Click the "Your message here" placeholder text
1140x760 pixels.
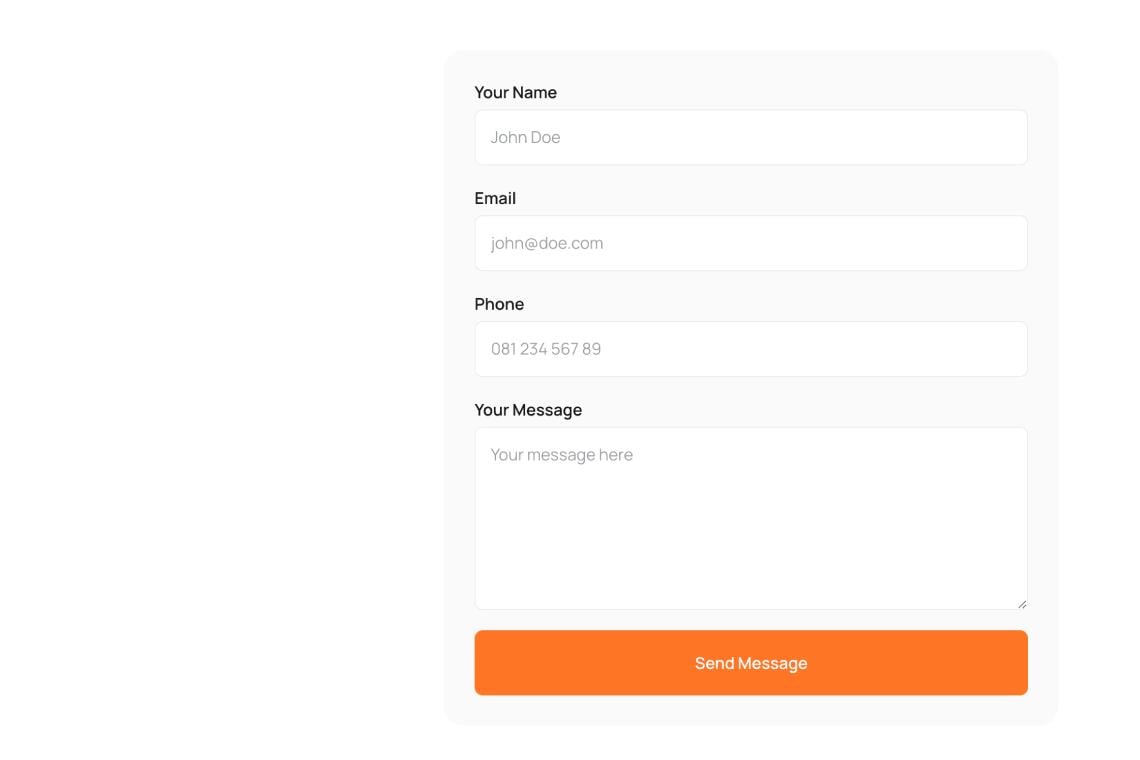point(561,455)
